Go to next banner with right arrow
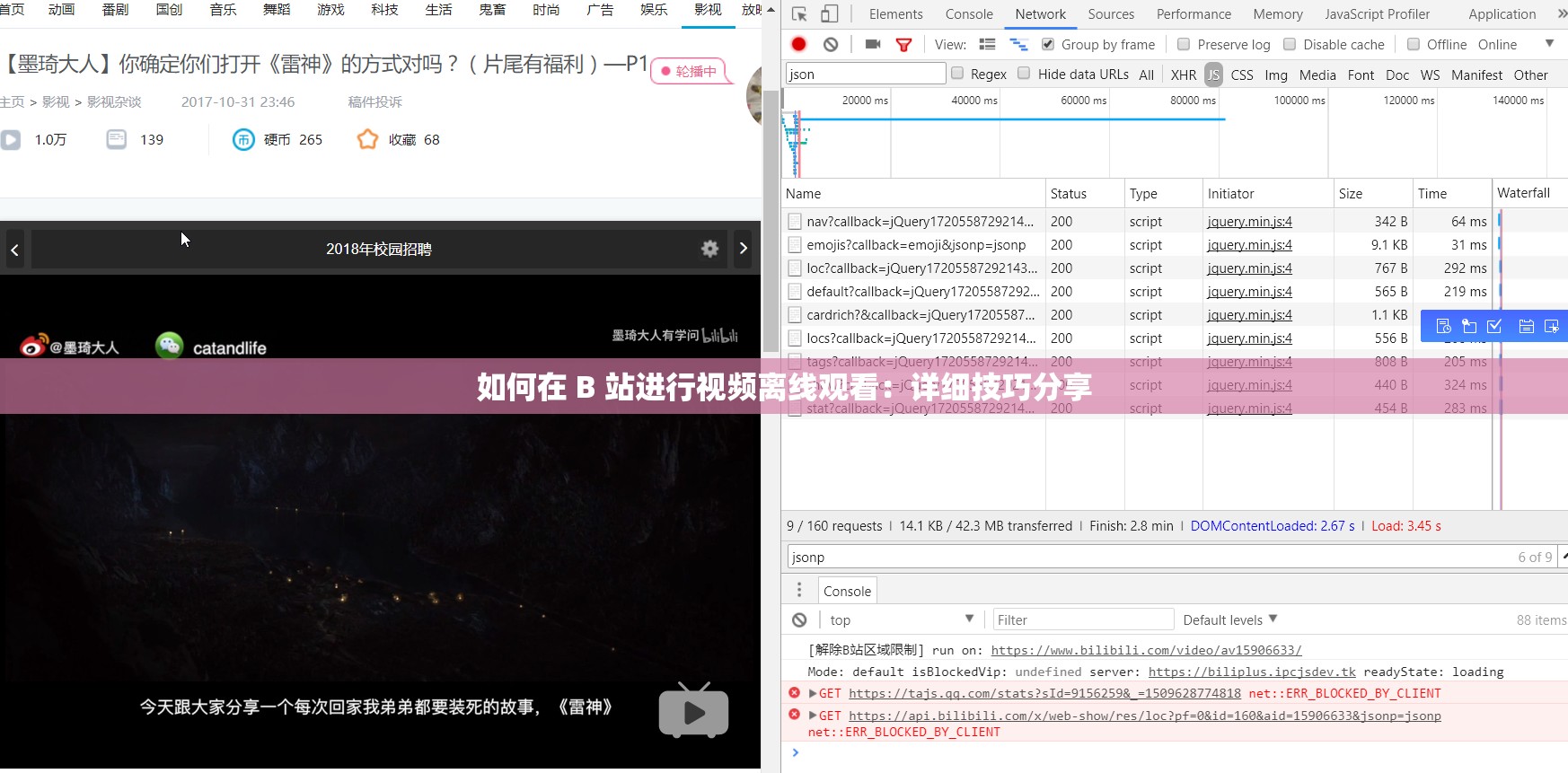Screen dimensions: 1568x773 (x=744, y=249)
